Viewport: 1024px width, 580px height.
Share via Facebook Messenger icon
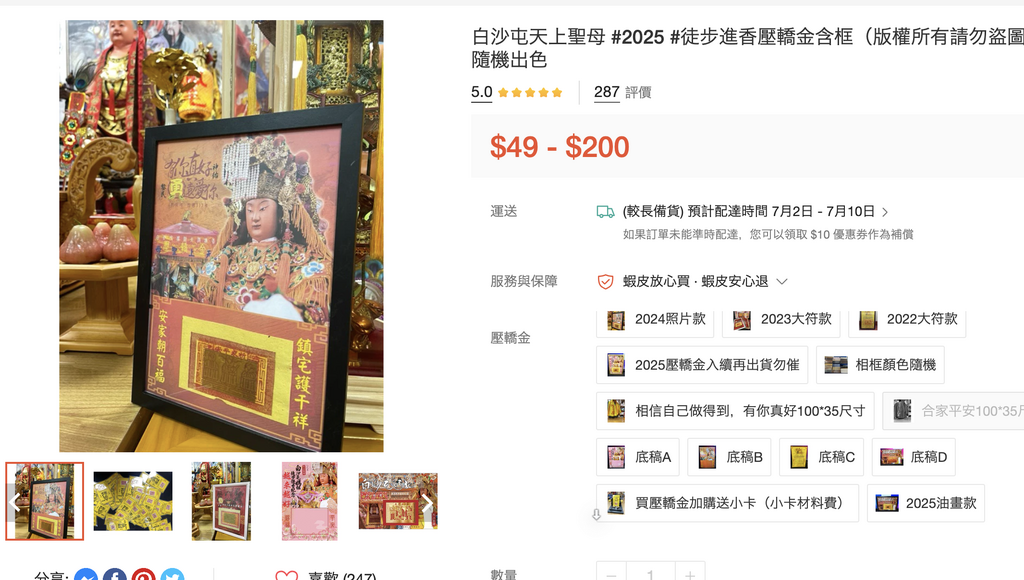click(86, 576)
